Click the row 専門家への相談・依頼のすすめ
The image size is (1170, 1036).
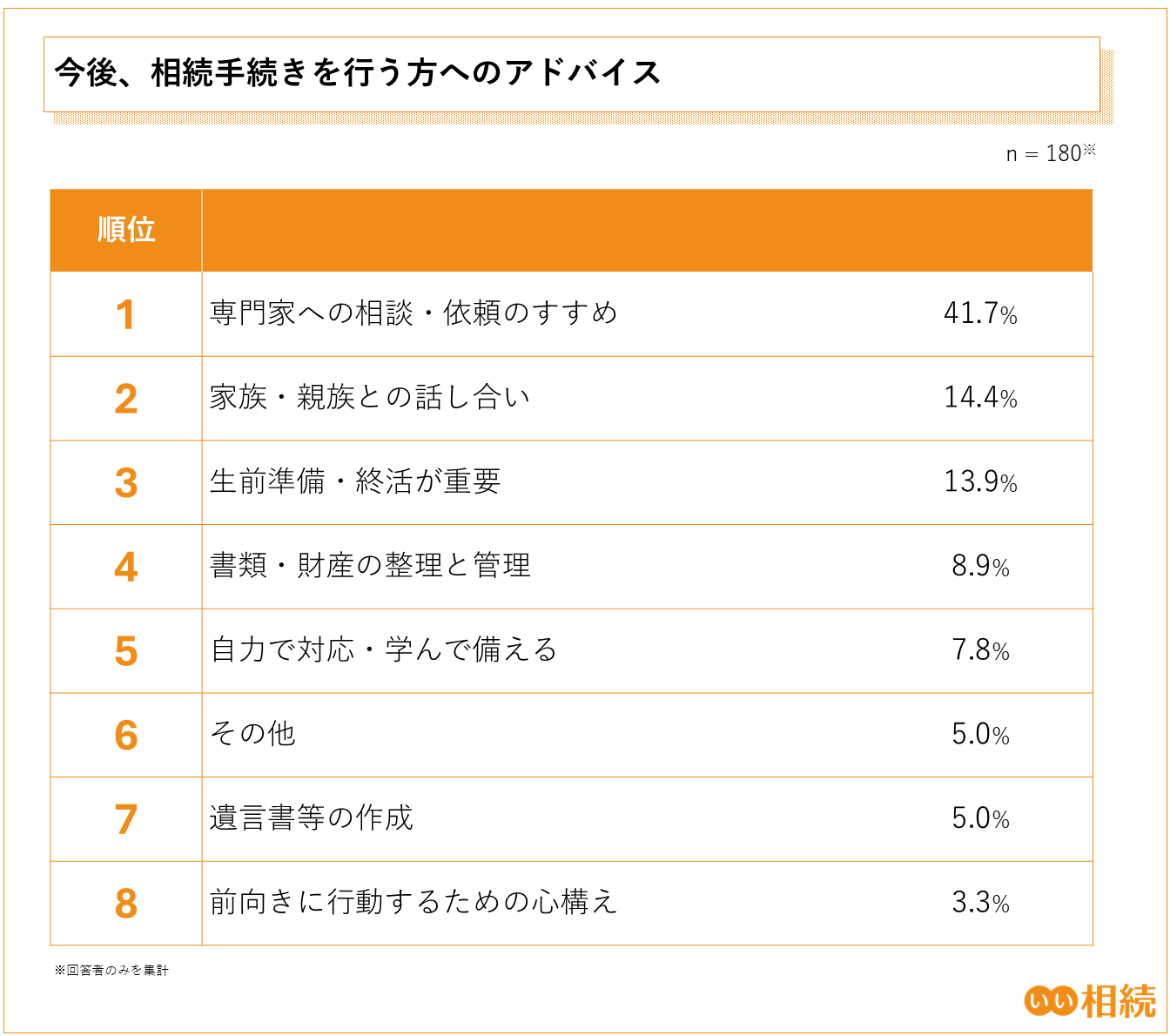coord(414,313)
